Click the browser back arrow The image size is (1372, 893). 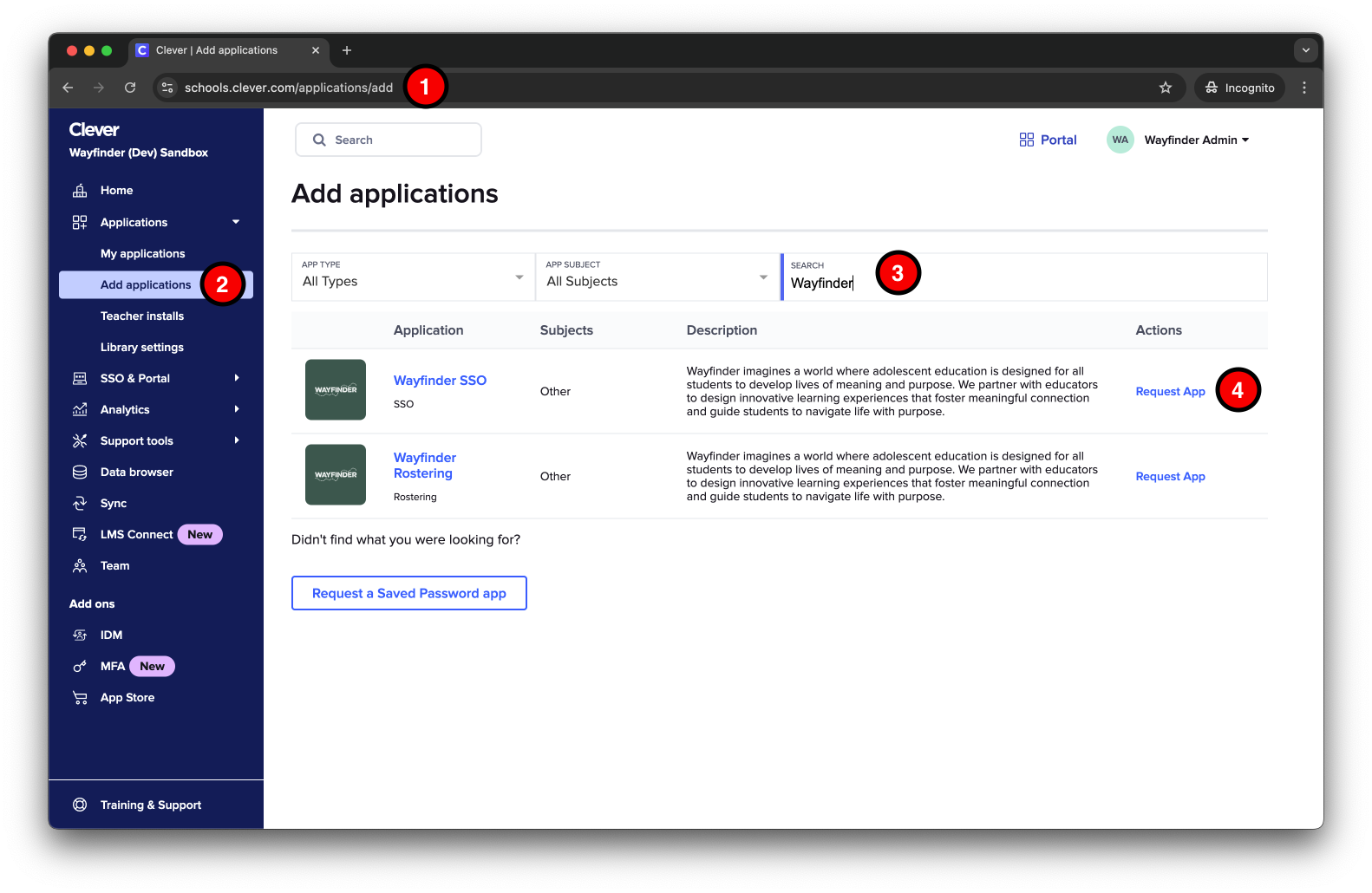68,88
